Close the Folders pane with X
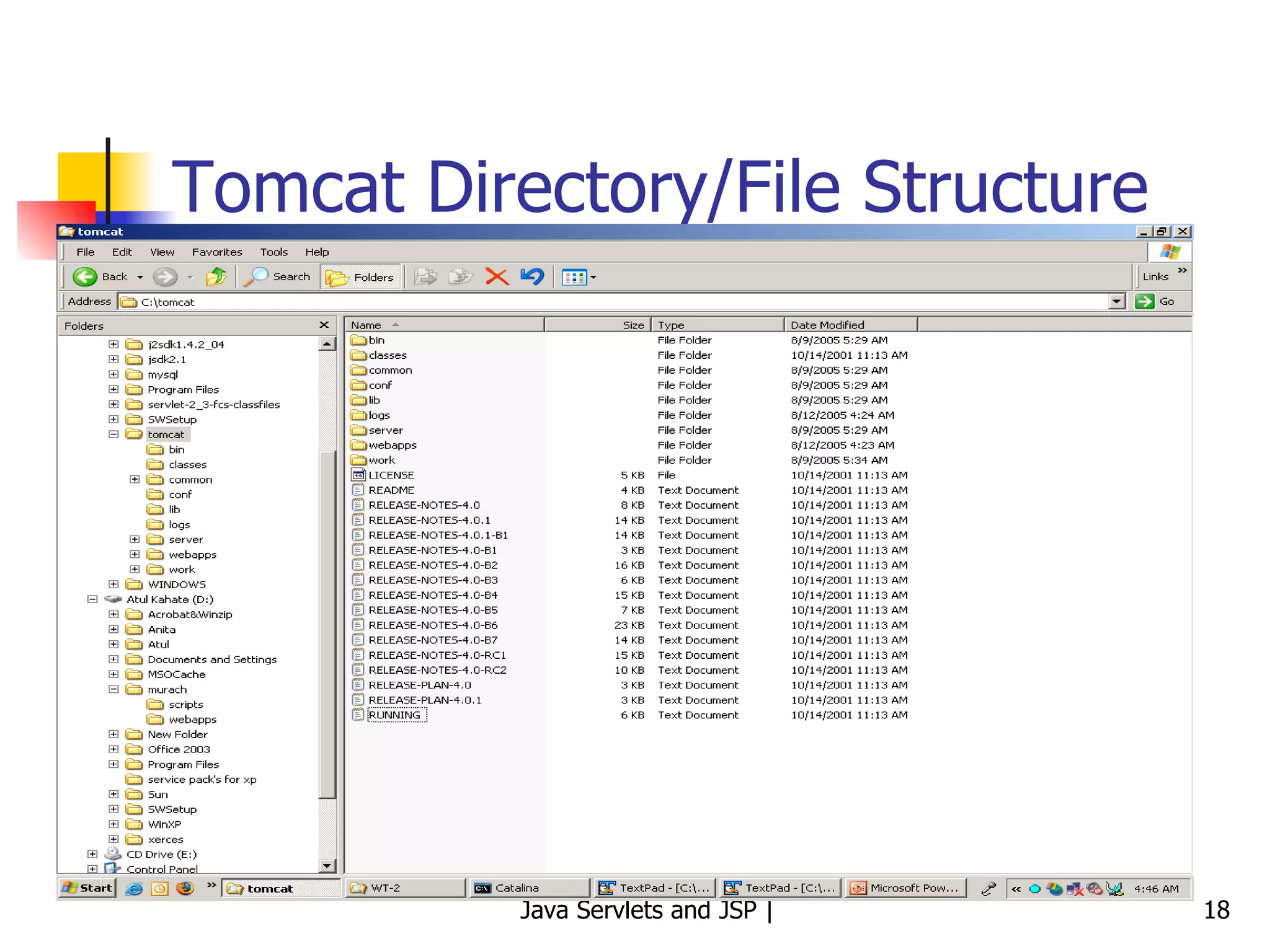Viewport: 1270px width, 952px height. click(x=324, y=325)
